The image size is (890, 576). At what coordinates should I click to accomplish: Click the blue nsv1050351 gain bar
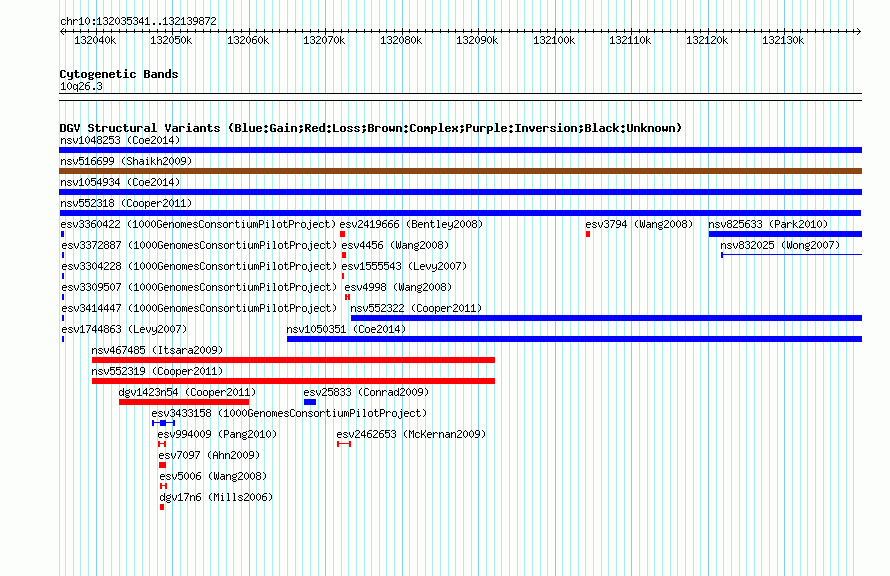pyautogui.click(x=574, y=339)
